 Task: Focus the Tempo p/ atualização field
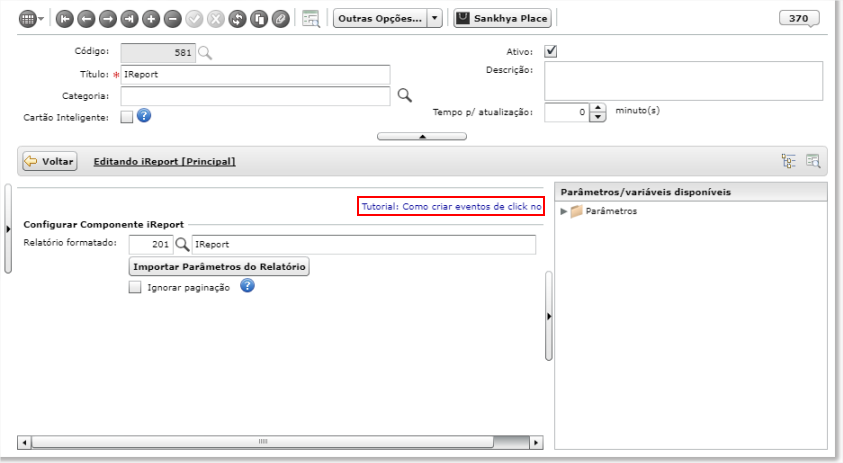tap(567, 112)
